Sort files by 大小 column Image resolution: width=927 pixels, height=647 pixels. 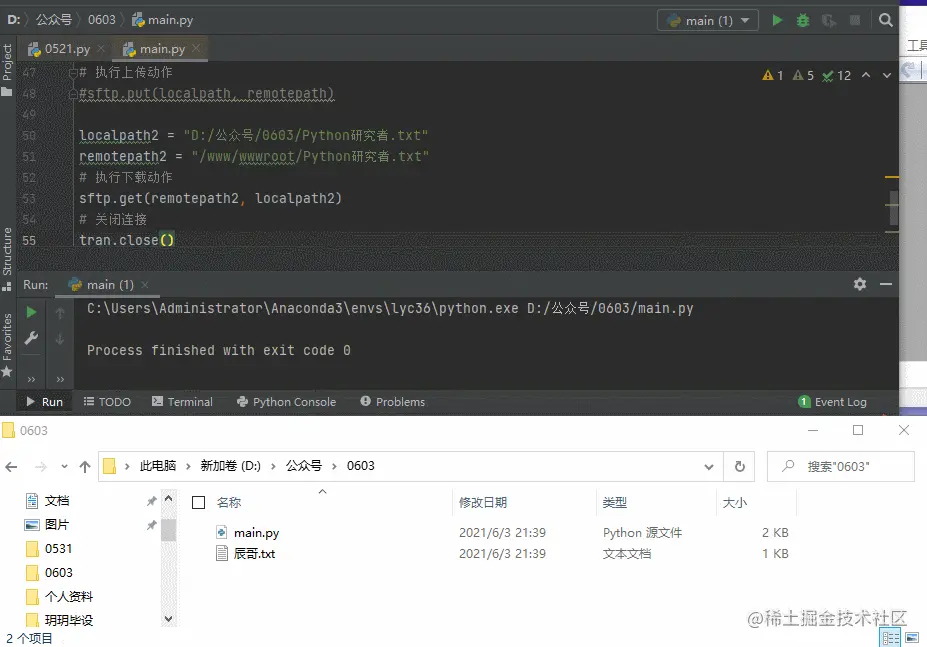tap(735, 503)
